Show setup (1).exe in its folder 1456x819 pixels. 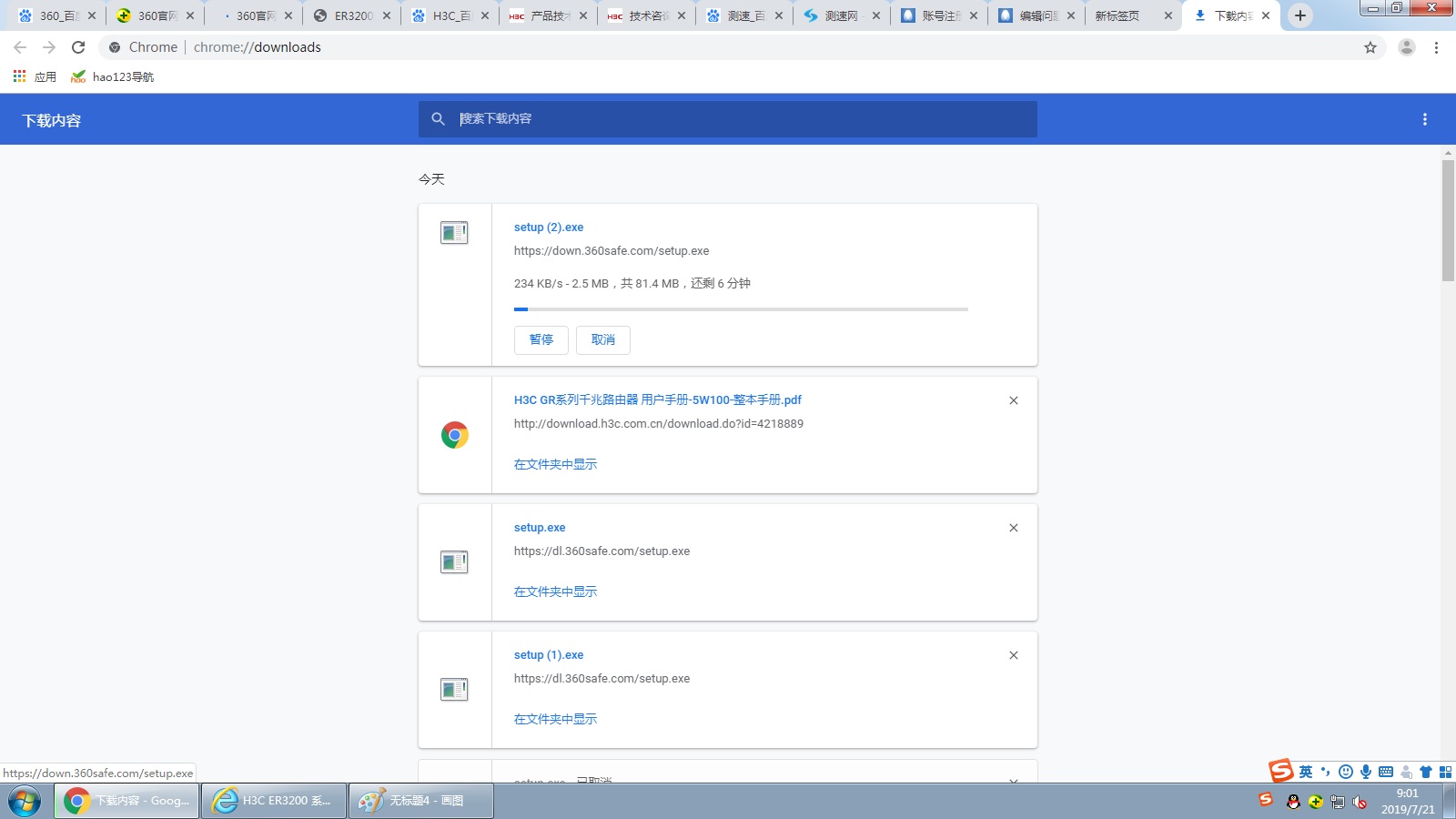555,719
